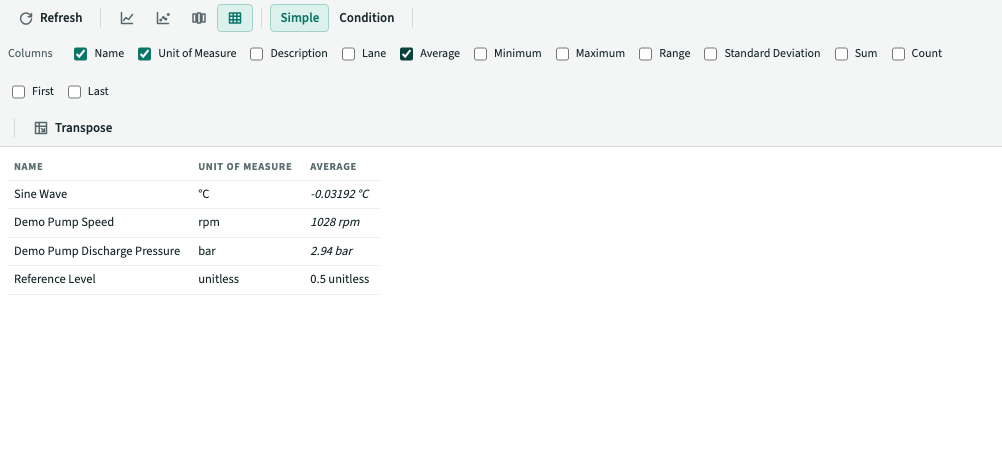Select the treemap view icon

(199, 18)
